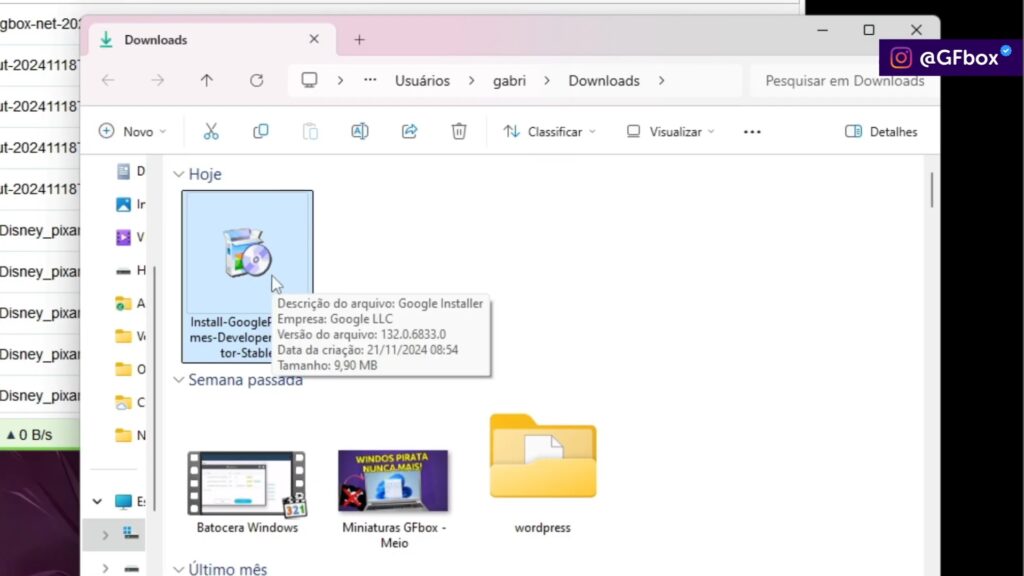Image resolution: width=1024 pixels, height=576 pixels.
Task: Click Usuários in the breadcrumb
Action: [423, 81]
